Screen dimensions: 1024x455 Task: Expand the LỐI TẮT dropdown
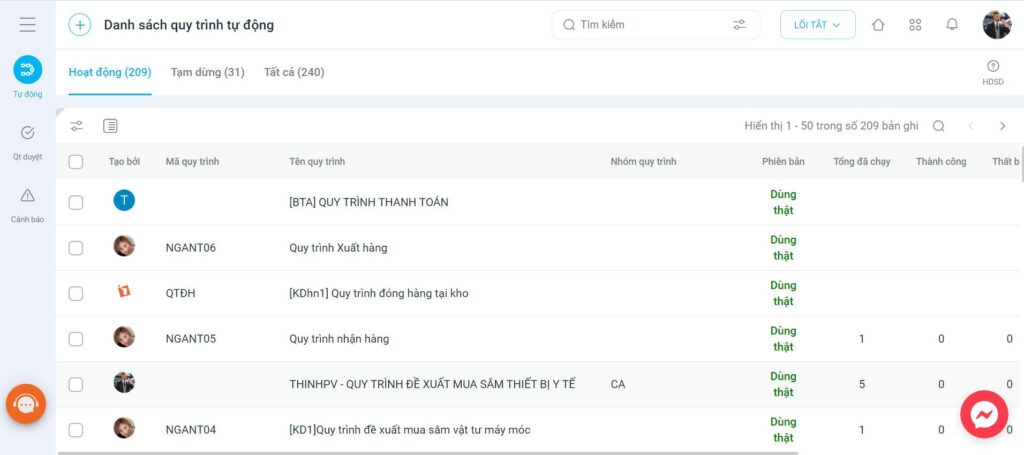pyautogui.click(x=817, y=25)
